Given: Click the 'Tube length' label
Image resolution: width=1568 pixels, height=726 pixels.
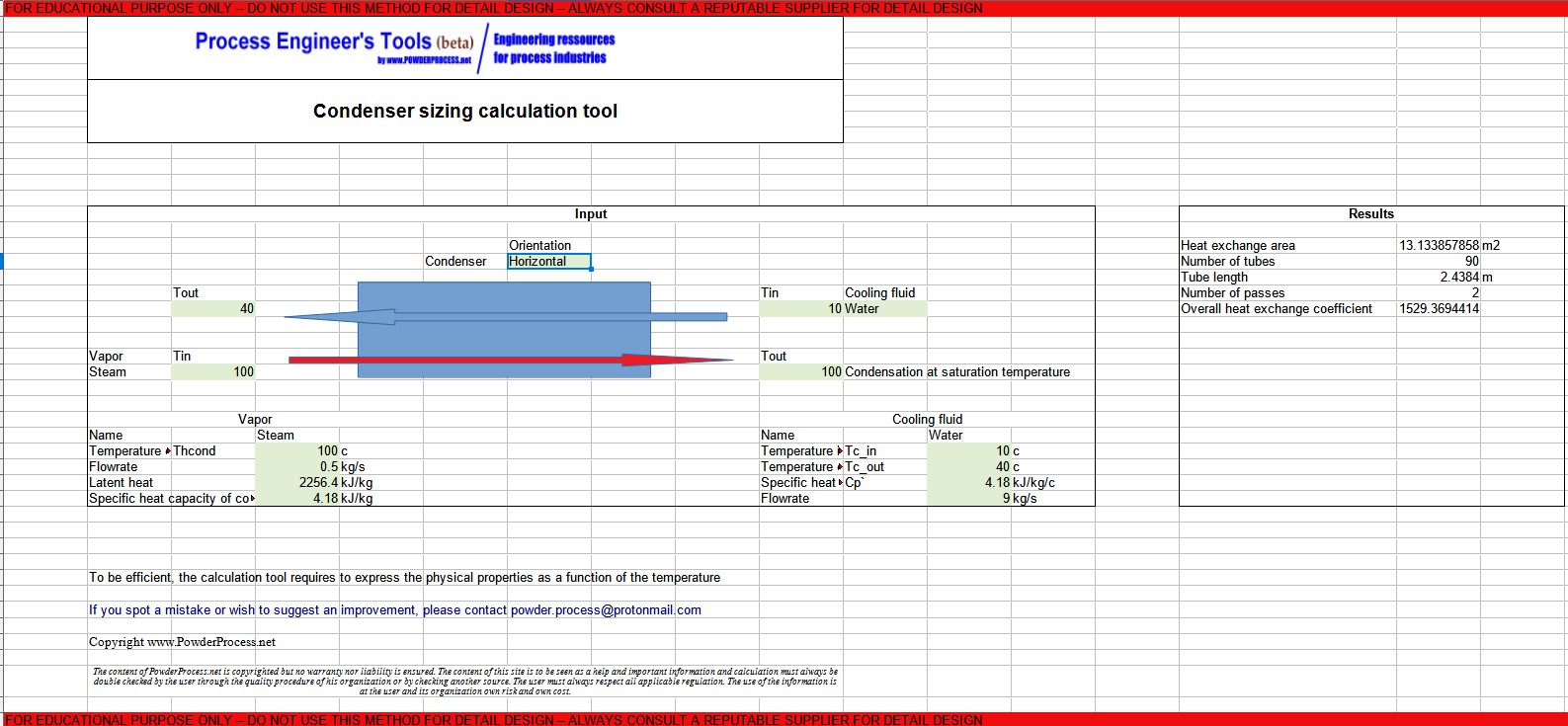Looking at the screenshot, I should 1214,278.
